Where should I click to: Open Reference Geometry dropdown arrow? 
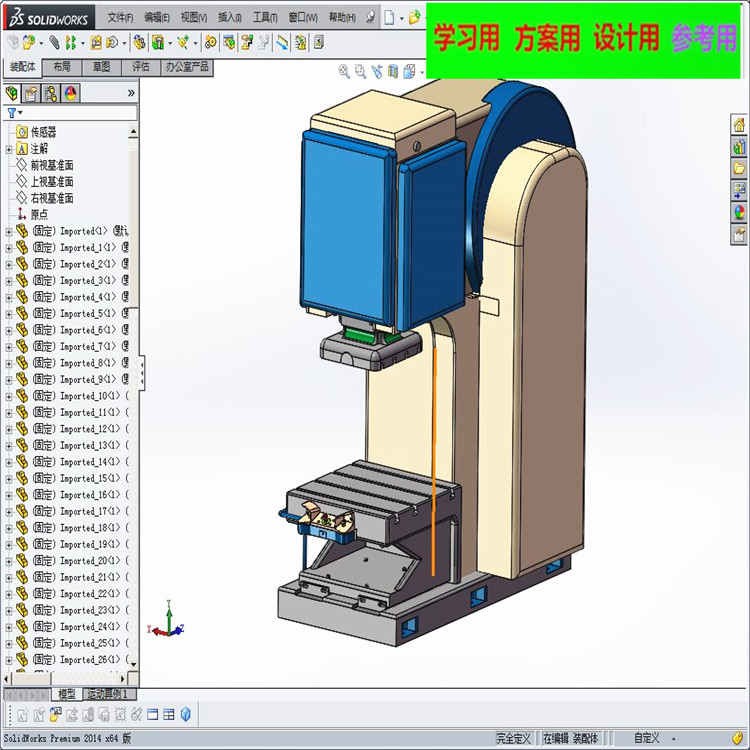(x=195, y=44)
